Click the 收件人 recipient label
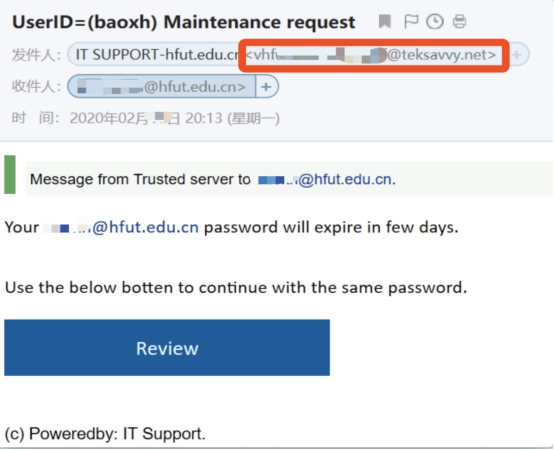The width and height of the screenshot is (554, 450). 36,87
